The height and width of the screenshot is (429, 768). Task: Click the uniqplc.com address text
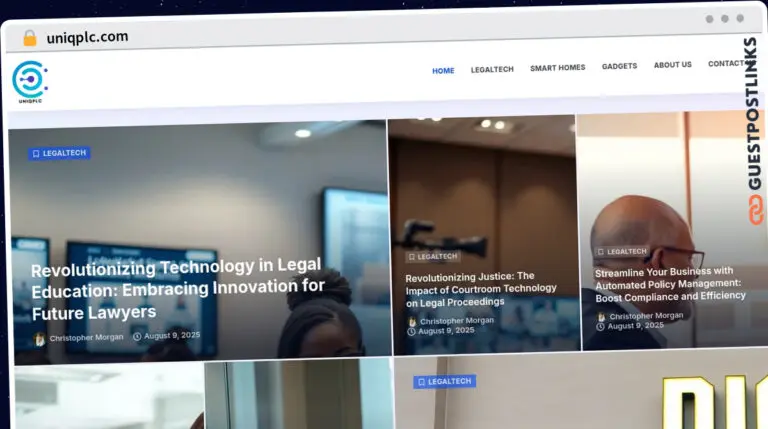pyautogui.click(x=87, y=37)
